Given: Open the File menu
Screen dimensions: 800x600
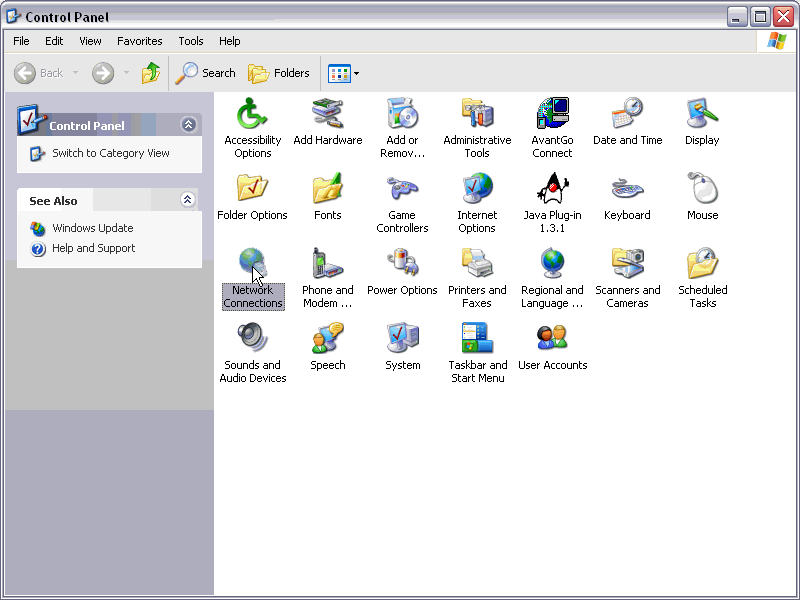Looking at the screenshot, I should [x=21, y=41].
